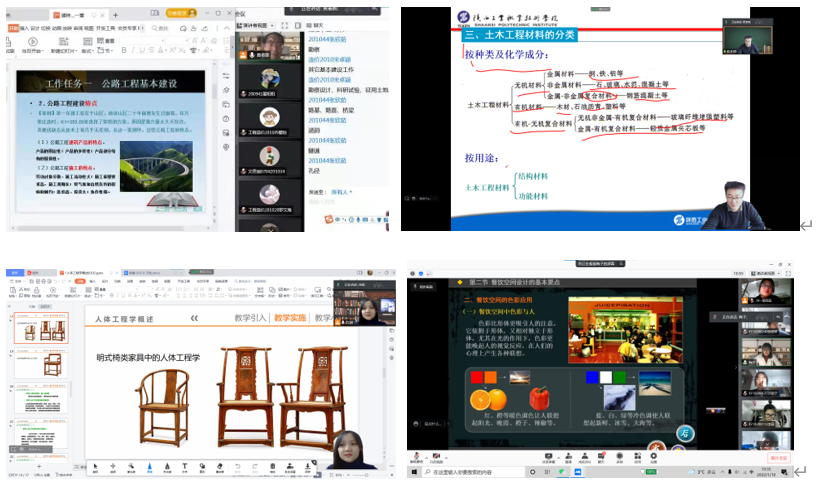This screenshot has height=483, width=818.
Task: Toggle the microphone mute button in meeting toolbar
Action: pos(416,456)
